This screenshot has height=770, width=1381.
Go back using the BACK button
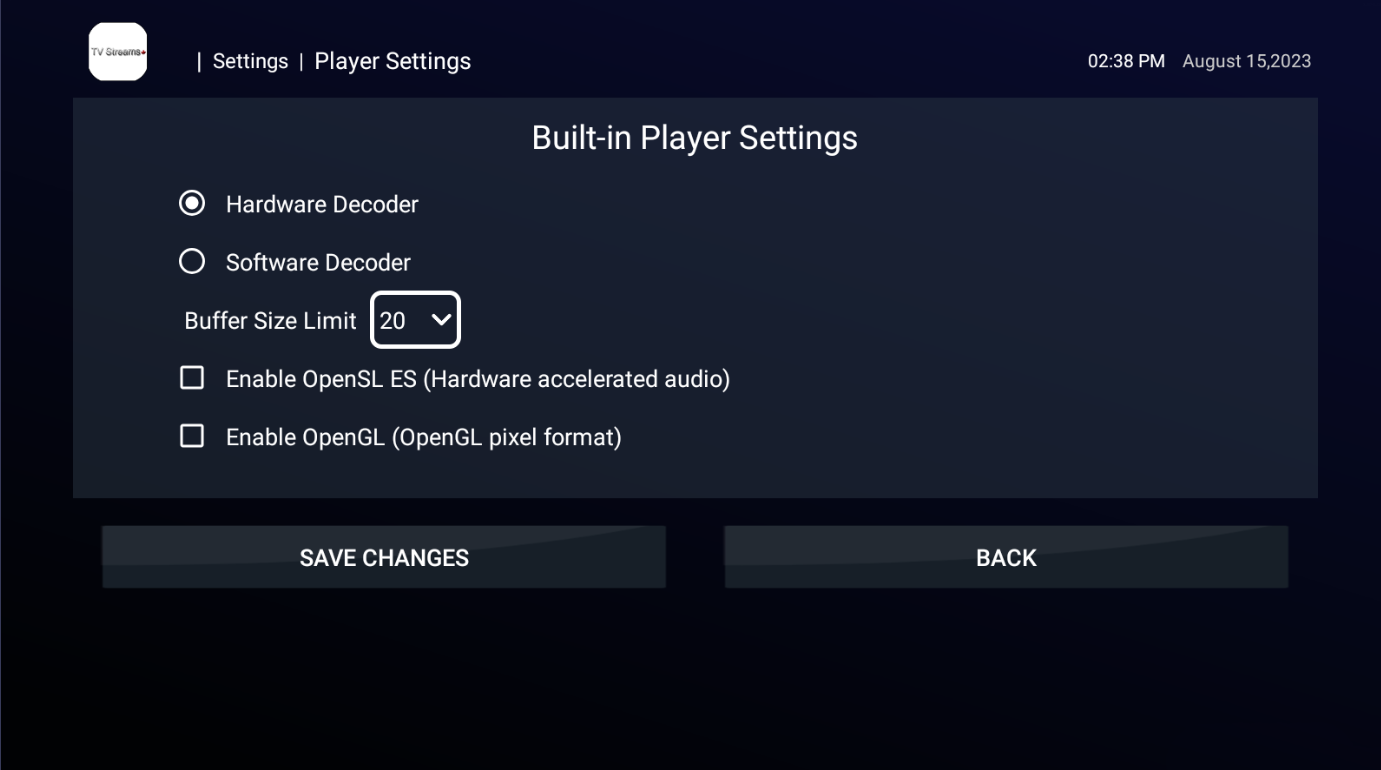(x=1006, y=557)
